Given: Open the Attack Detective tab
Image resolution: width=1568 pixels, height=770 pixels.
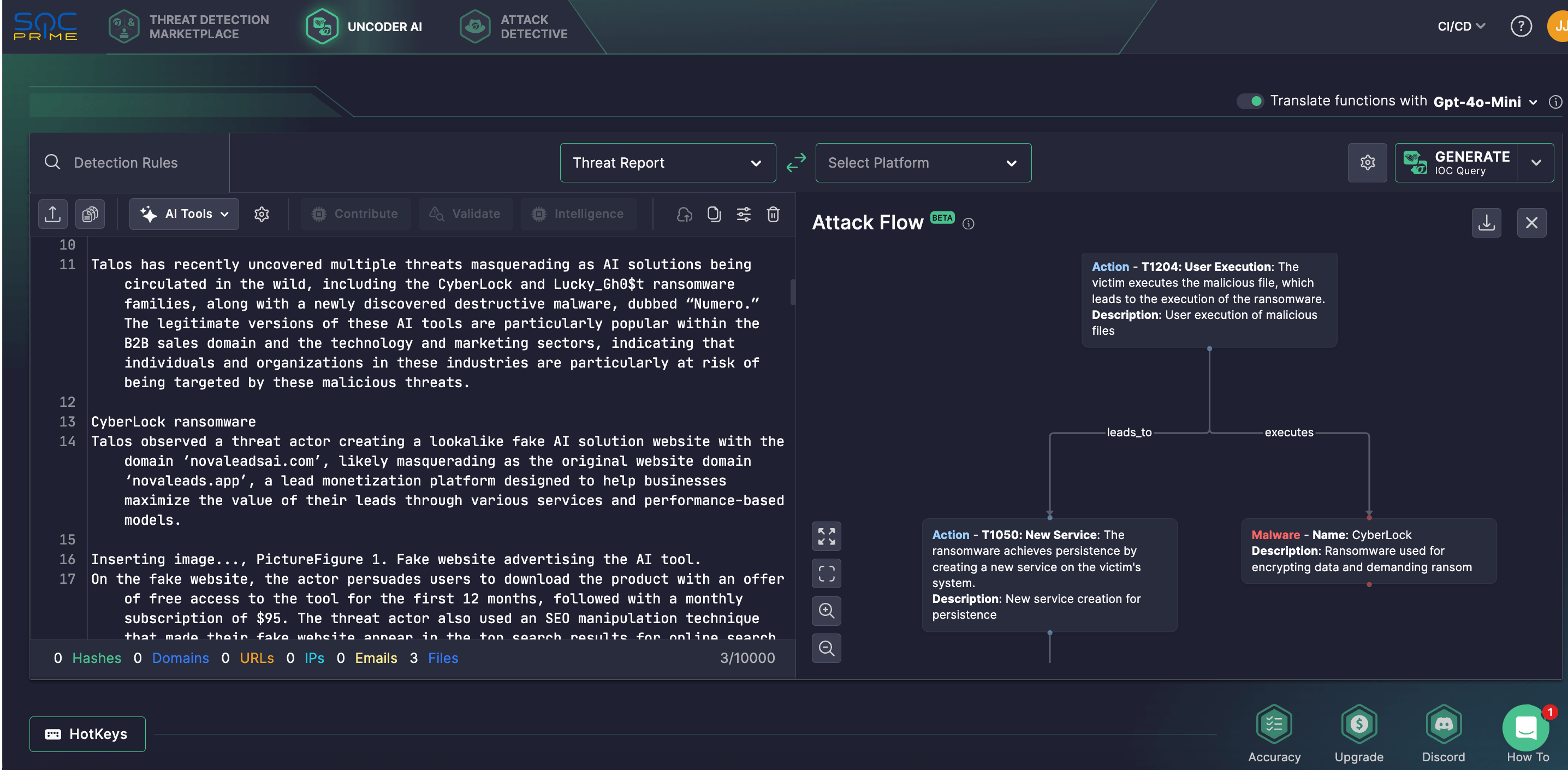Looking at the screenshot, I should 514,27.
